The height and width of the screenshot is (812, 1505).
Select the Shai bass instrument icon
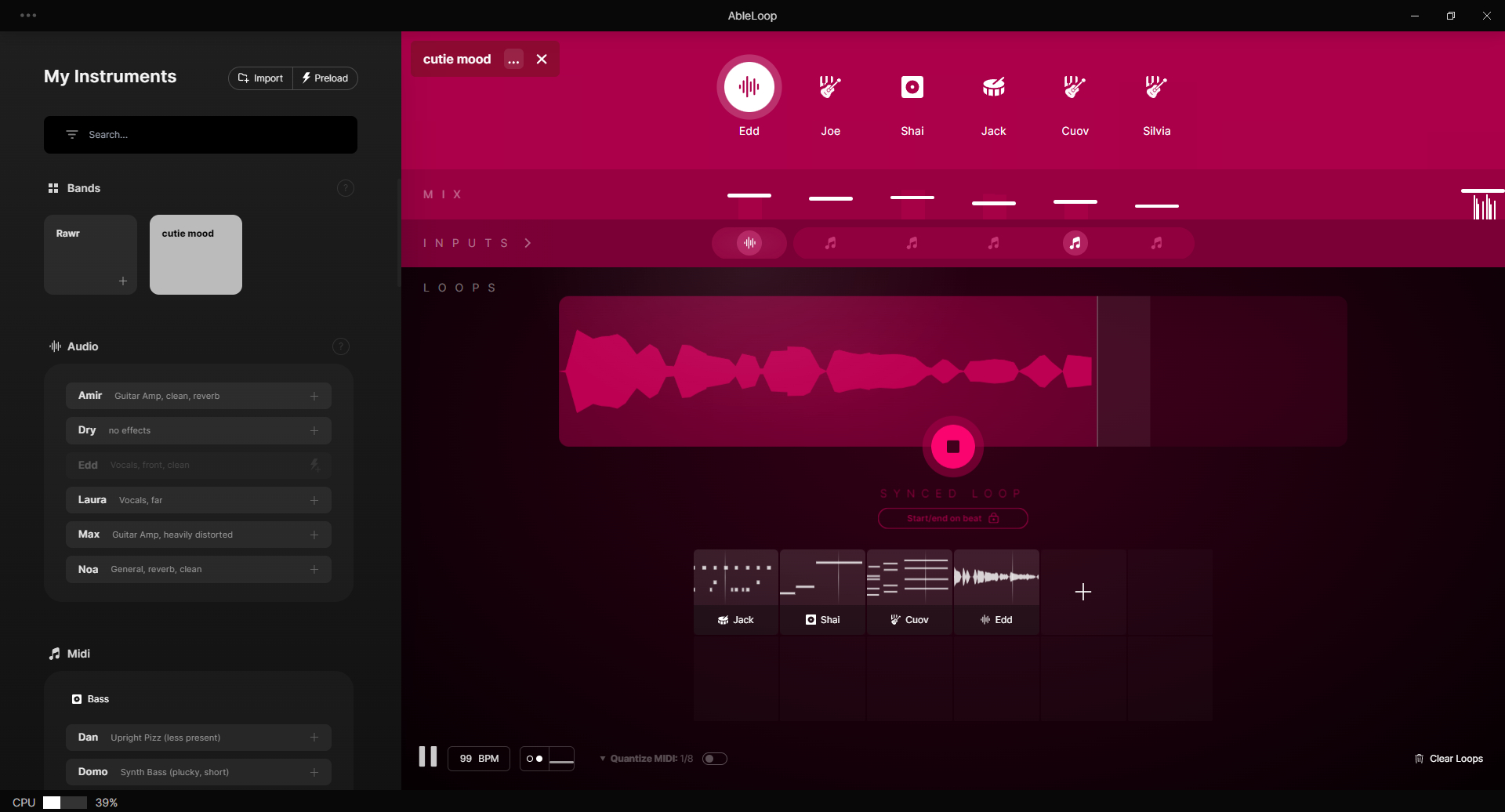click(912, 87)
